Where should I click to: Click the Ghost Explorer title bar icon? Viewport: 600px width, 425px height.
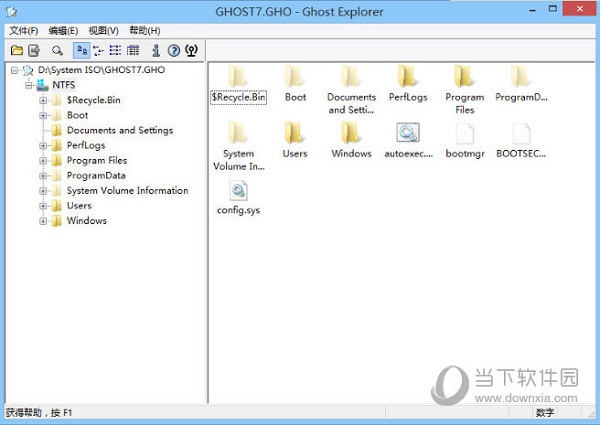pos(11,11)
